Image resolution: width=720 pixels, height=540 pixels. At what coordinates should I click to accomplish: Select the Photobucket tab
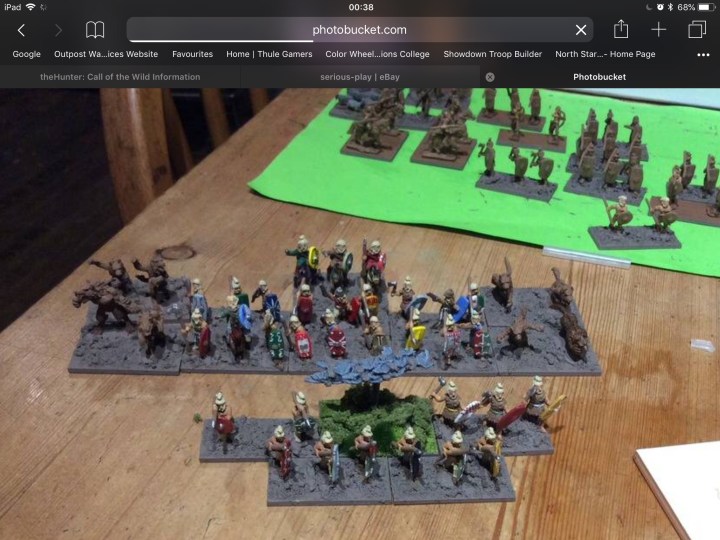[601, 77]
